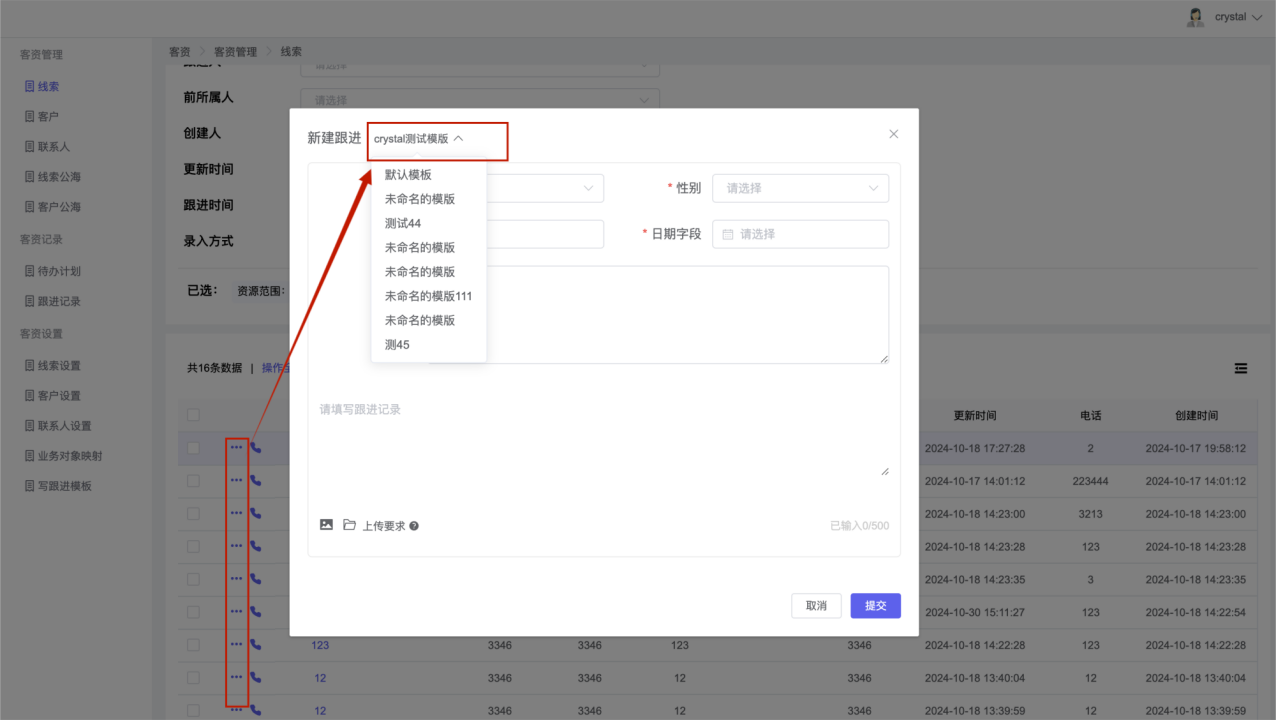
Task: Check the row updated 14:22:28
Action: pyautogui.click(x=194, y=645)
